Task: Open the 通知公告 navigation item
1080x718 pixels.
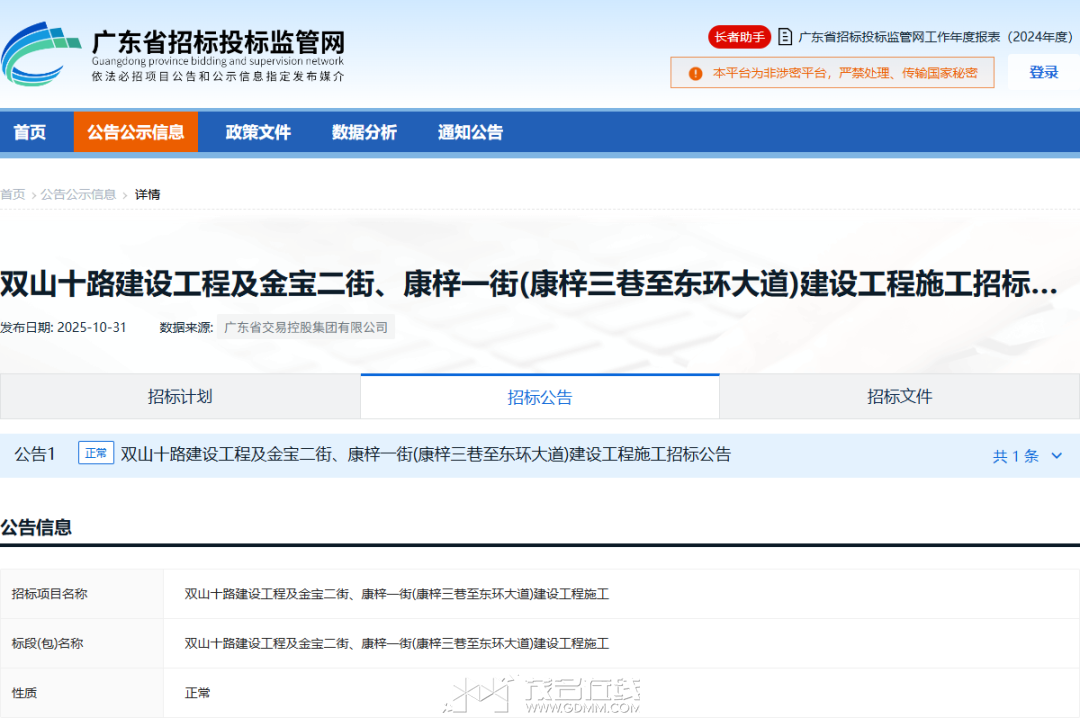Action: point(470,132)
